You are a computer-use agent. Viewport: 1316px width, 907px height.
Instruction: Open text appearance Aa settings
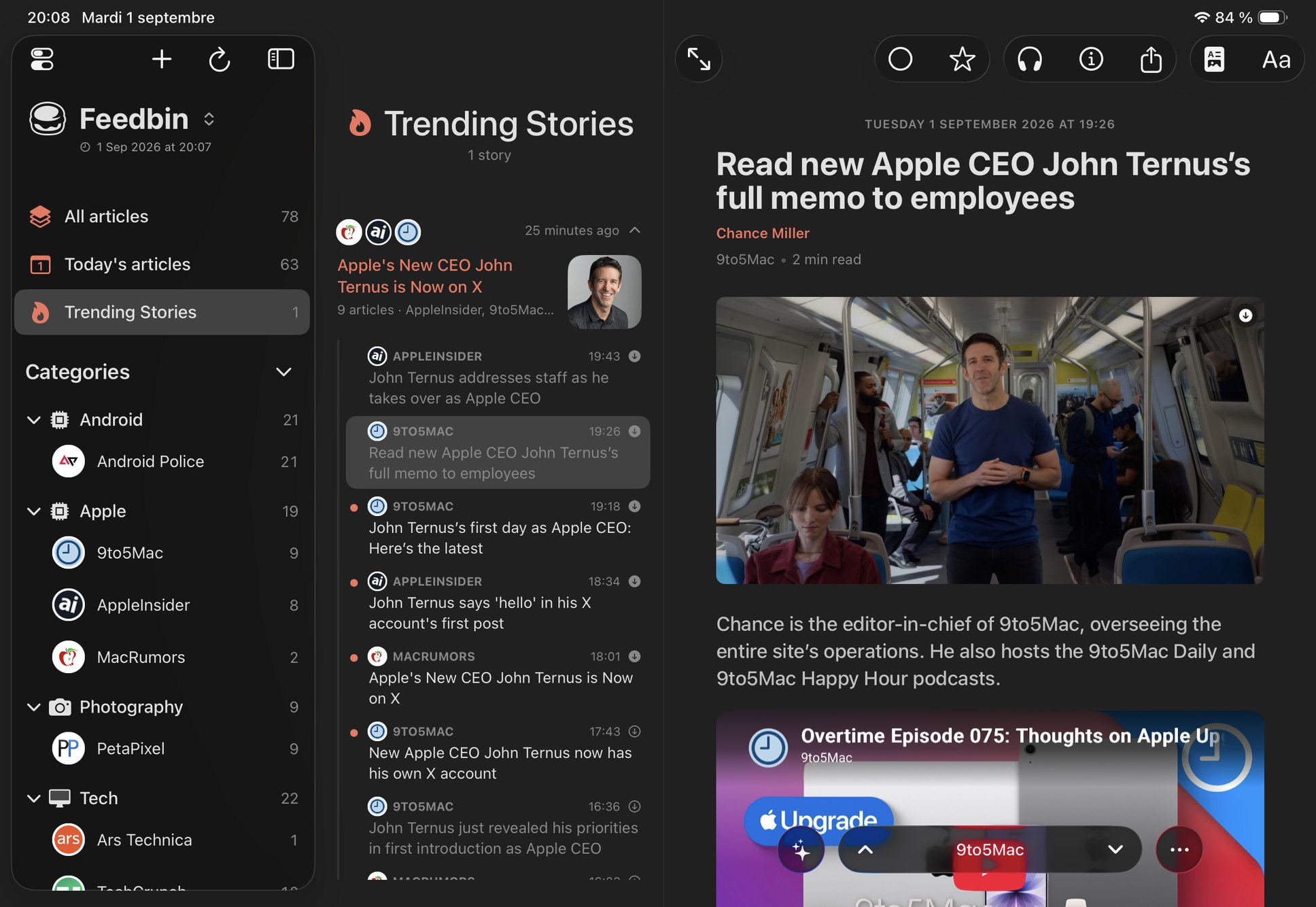tap(1276, 59)
